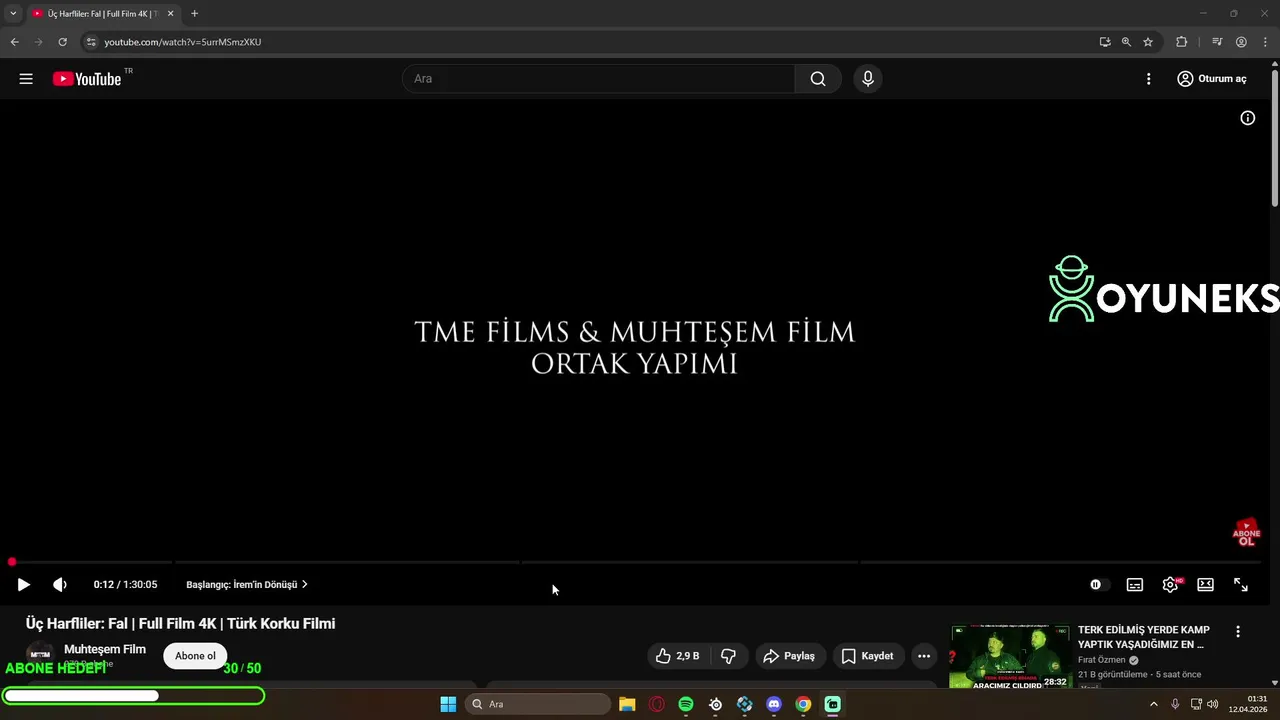Open the Fırat Özmen channel link

[x=1102, y=660]
